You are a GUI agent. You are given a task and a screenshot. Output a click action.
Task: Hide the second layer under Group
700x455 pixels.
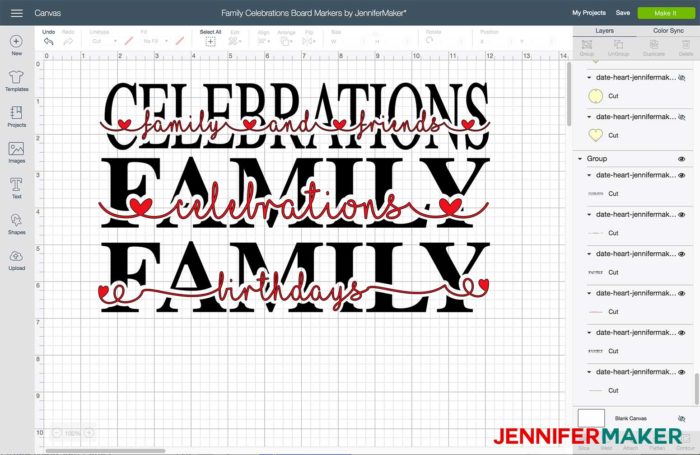point(682,215)
